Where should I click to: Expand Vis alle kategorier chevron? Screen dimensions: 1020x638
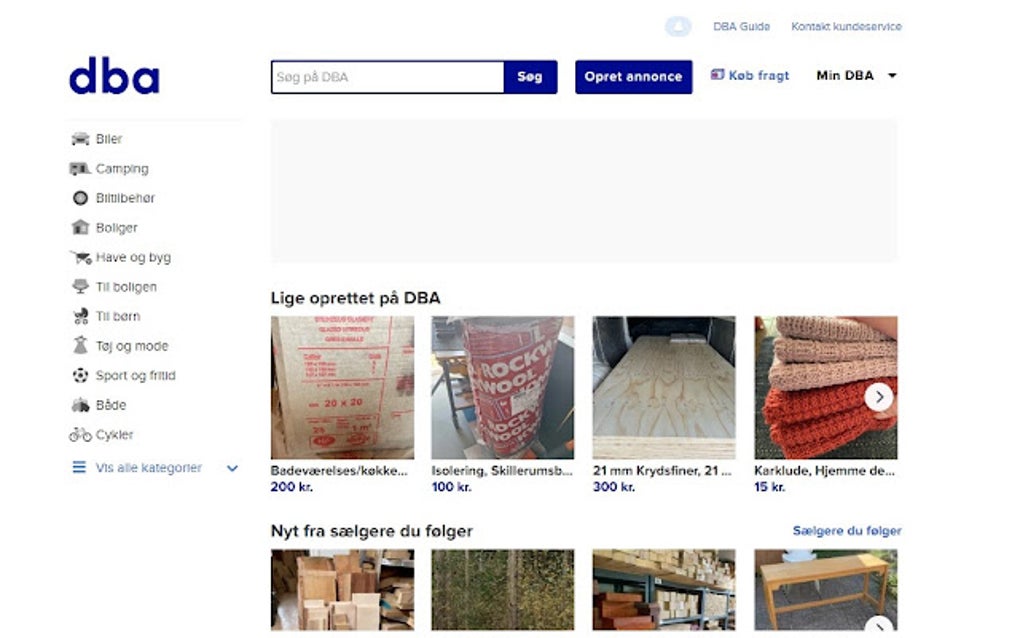(x=232, y=468)
